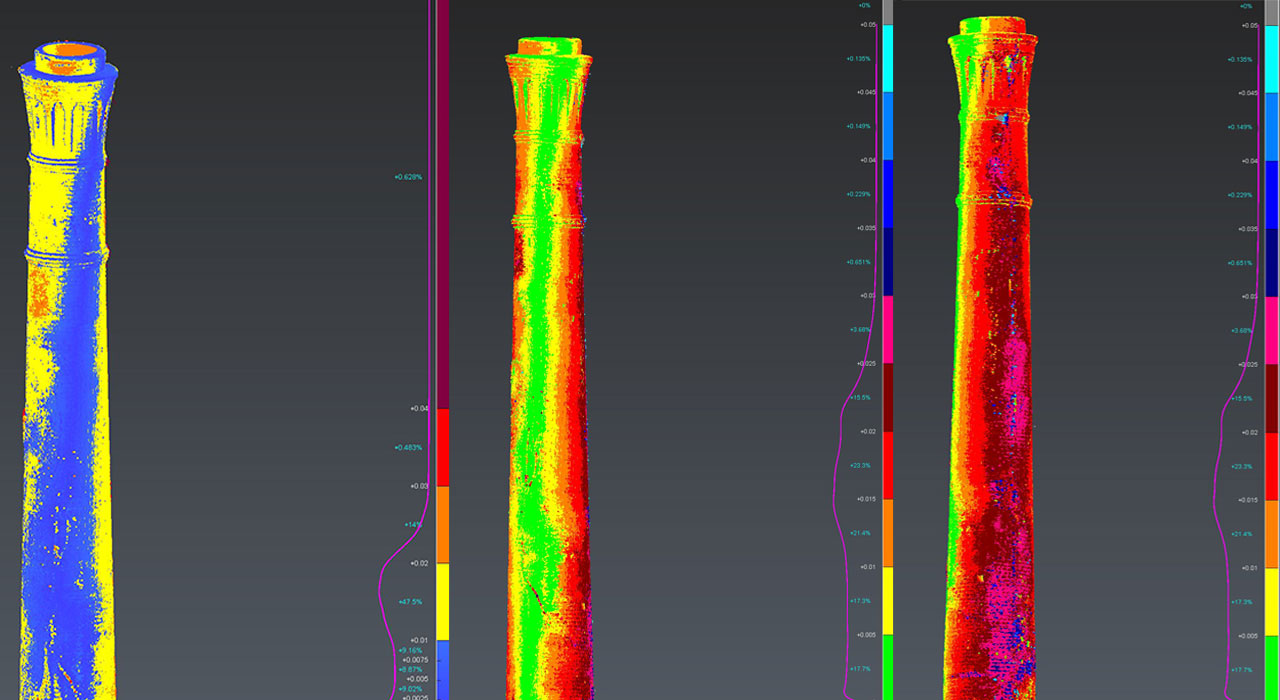This screenshot has height=700, width=1280.
Task: Click +21.4% label on last view's scale
Action: (1242, 534)
